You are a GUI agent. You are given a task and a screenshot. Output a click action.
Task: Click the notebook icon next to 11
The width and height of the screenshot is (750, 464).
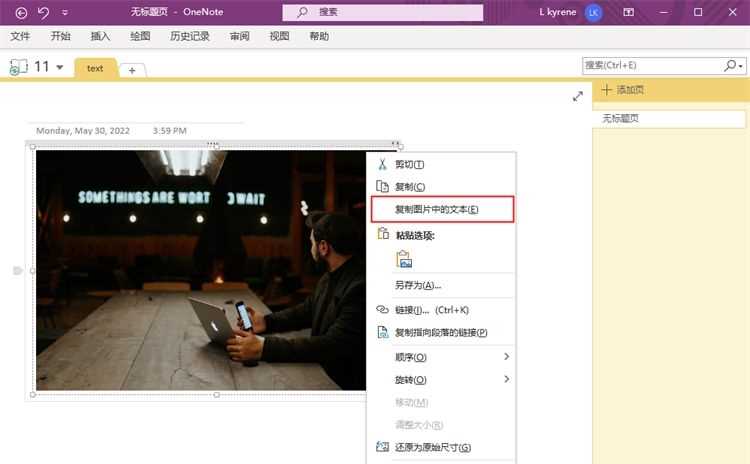[18, 67]
